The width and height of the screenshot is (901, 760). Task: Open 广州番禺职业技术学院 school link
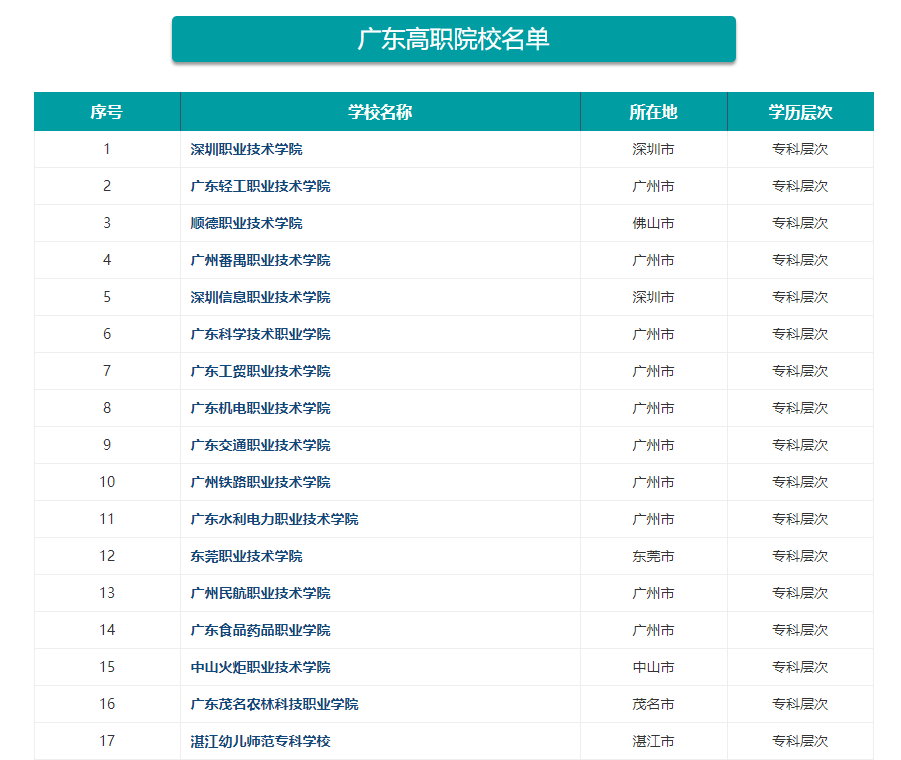[260, 260]
